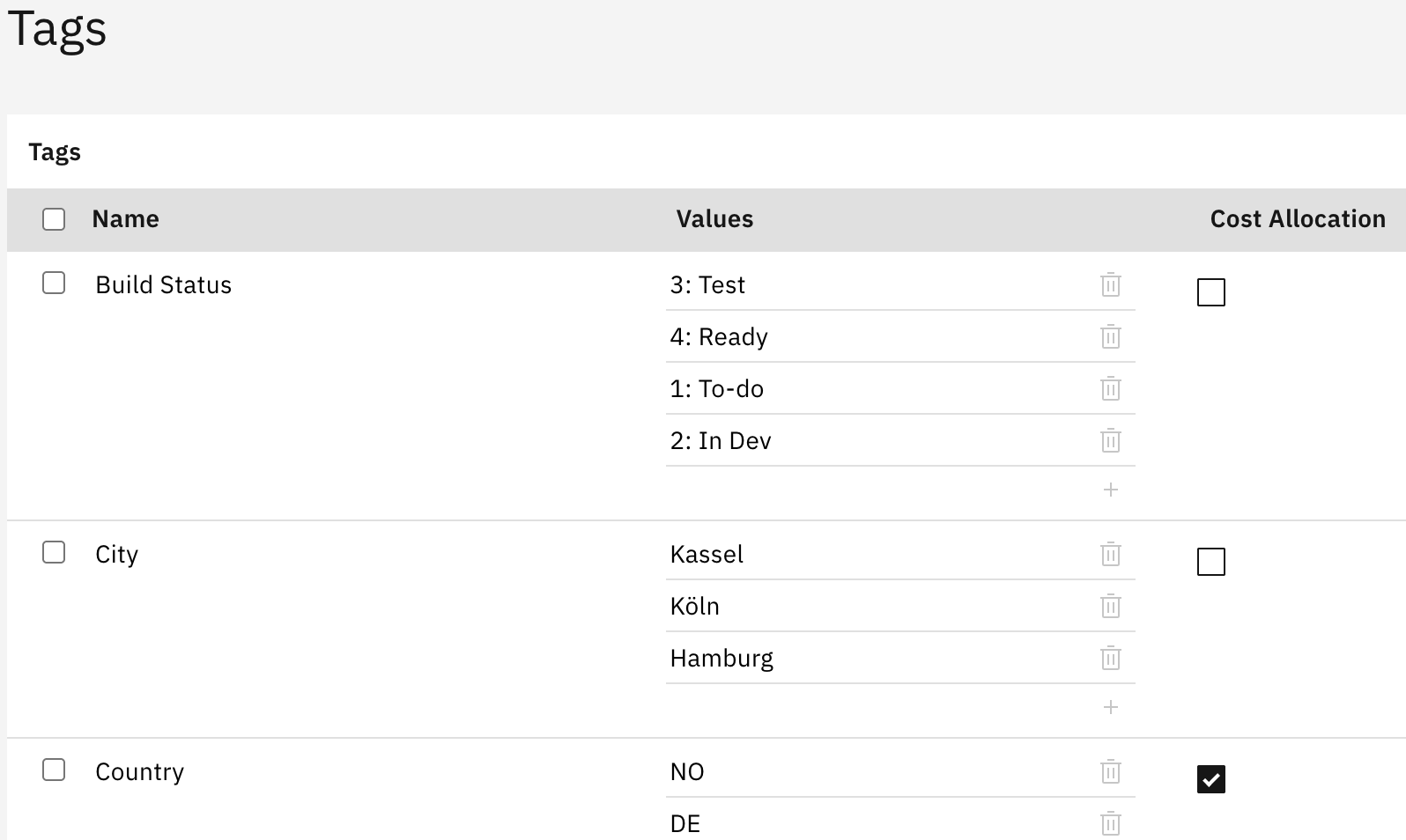This screenshot has height=840, width=1406.
Task: Remove the Köln city value
Action: tap(1110, 607)
